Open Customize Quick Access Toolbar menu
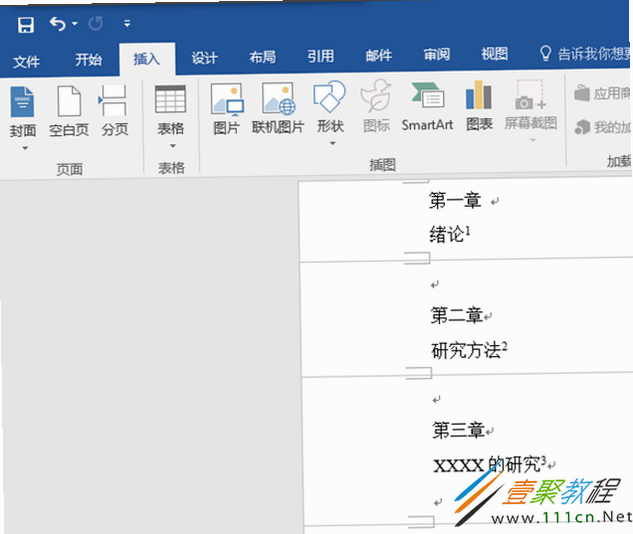Screen dimensions: 633x534 127,23
